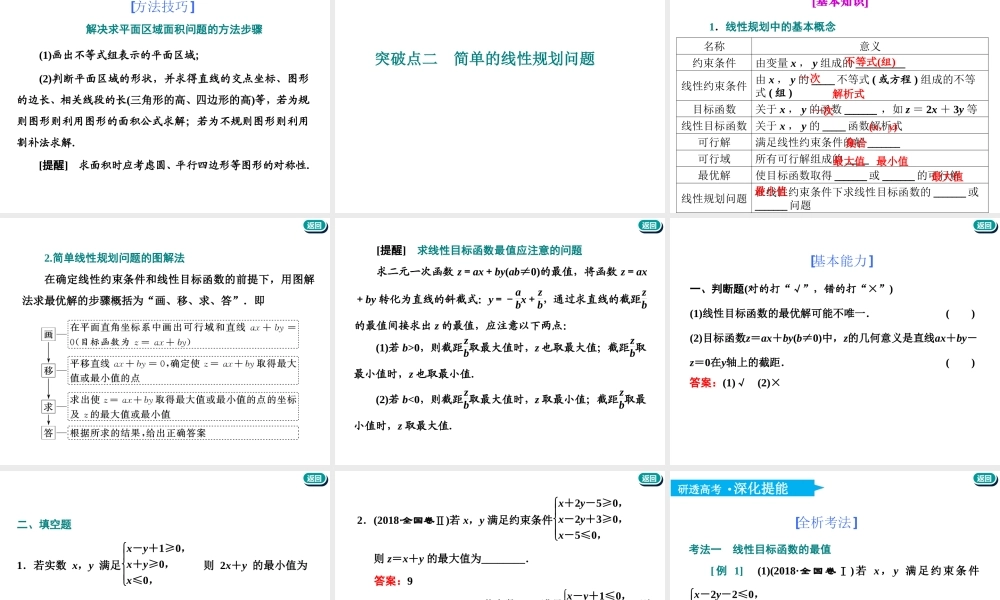Select the 移 step box in the flowchart
Viewport: 1000px width, 600px height.
(47, 368)
